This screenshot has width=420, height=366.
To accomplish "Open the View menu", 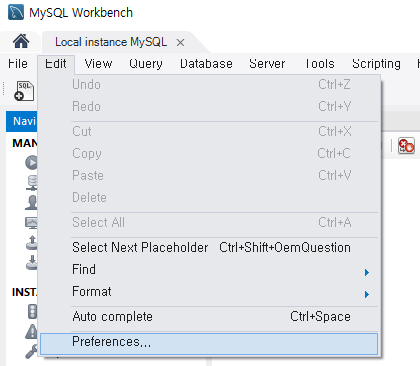I will pos(98,63).
